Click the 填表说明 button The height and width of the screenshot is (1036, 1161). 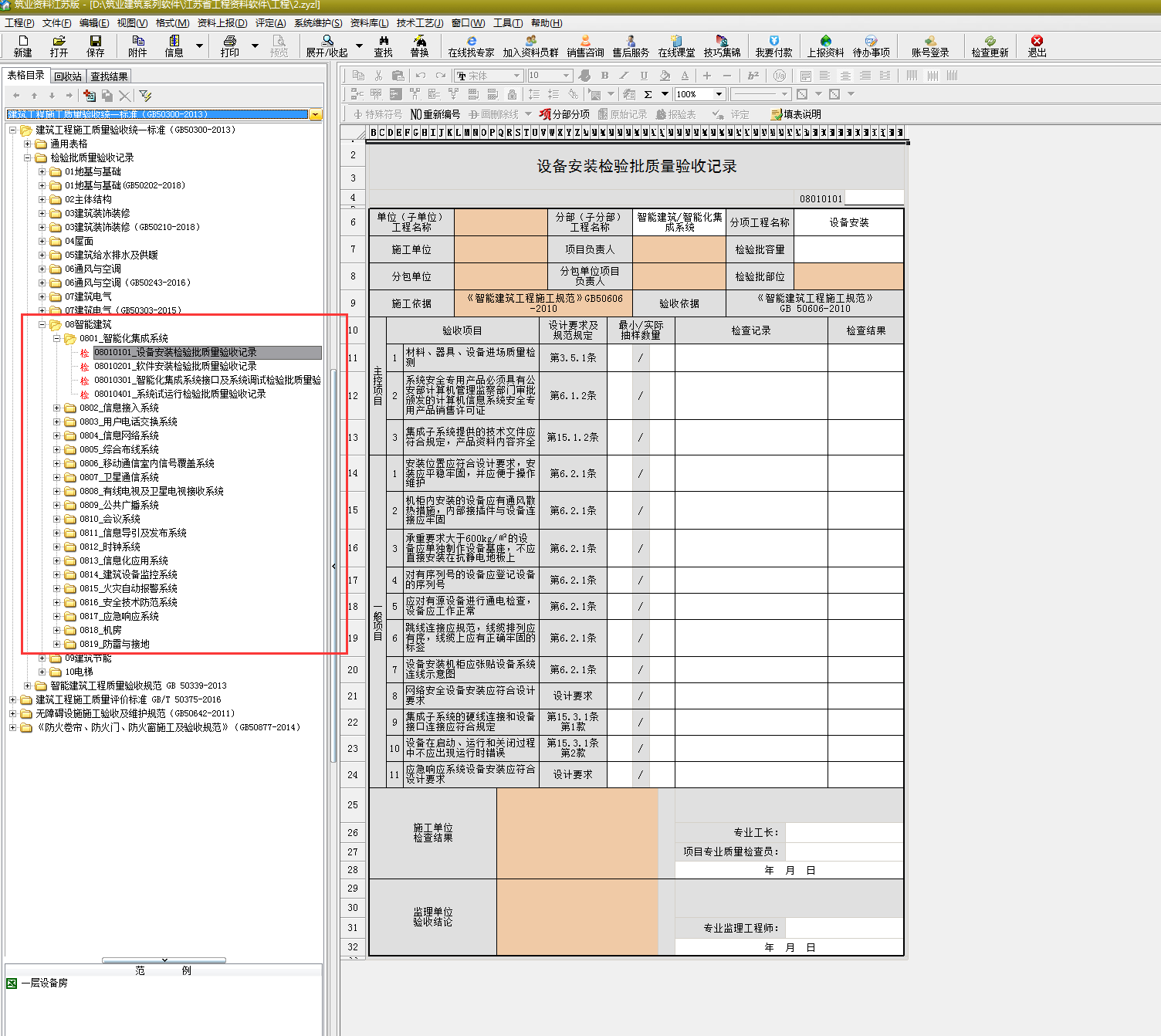coord(796,114)
